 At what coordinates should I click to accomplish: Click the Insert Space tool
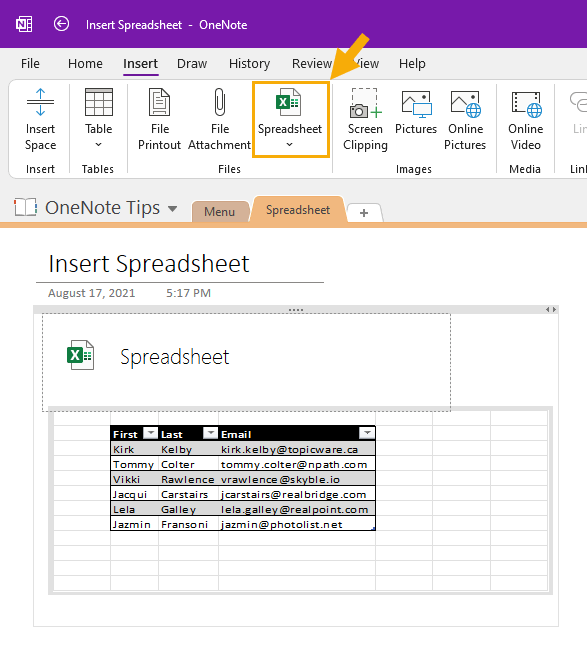click(x=40, y=120)
